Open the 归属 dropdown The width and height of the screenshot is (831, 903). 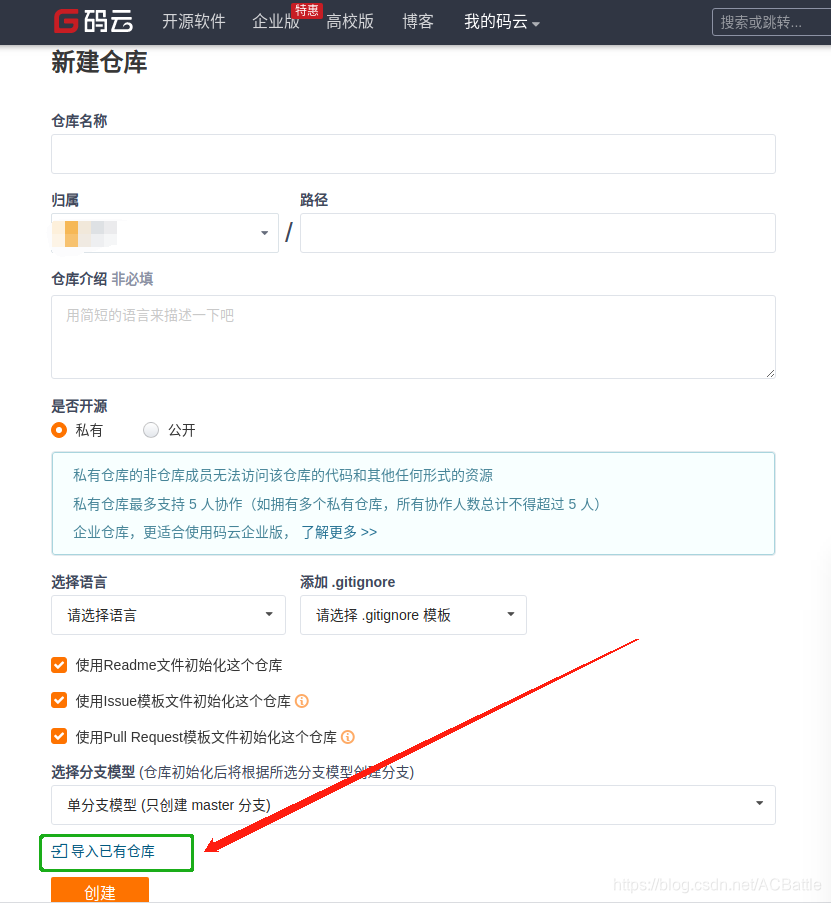click(x=165, y=233)
